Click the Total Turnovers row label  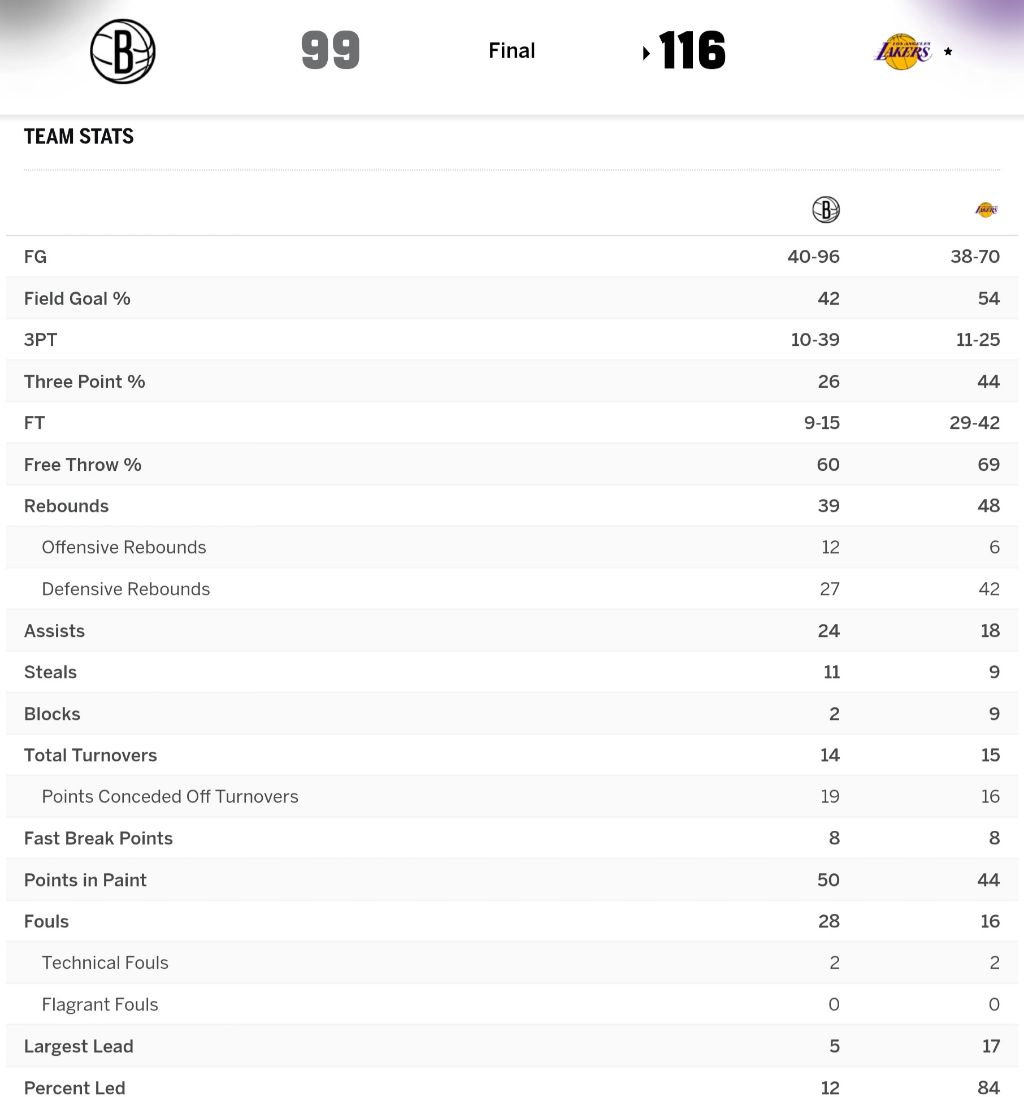[x=90, y=755]
